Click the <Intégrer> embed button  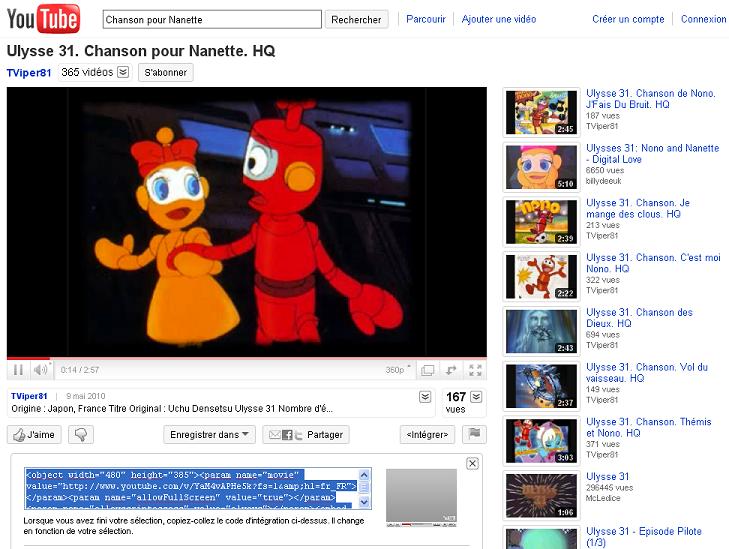tap(427, 435)
